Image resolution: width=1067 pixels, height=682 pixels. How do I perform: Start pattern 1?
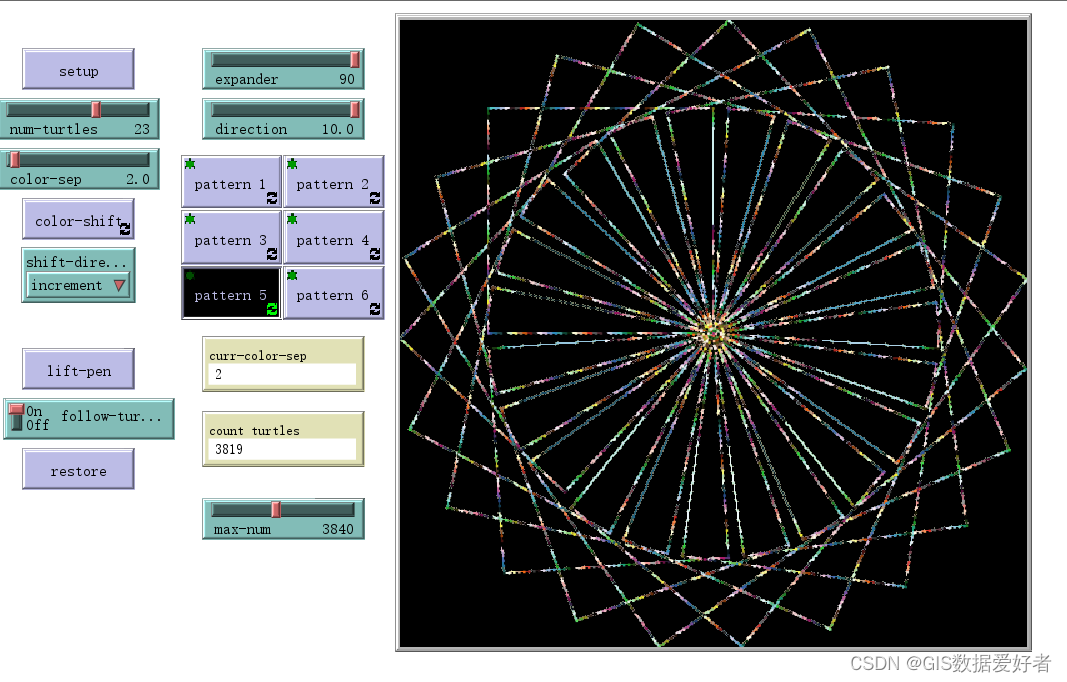231,182
